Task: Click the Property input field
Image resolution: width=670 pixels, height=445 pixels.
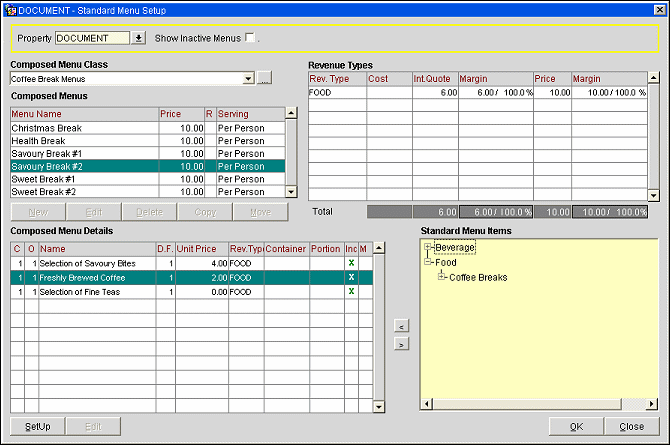Action: pos(92,38)
